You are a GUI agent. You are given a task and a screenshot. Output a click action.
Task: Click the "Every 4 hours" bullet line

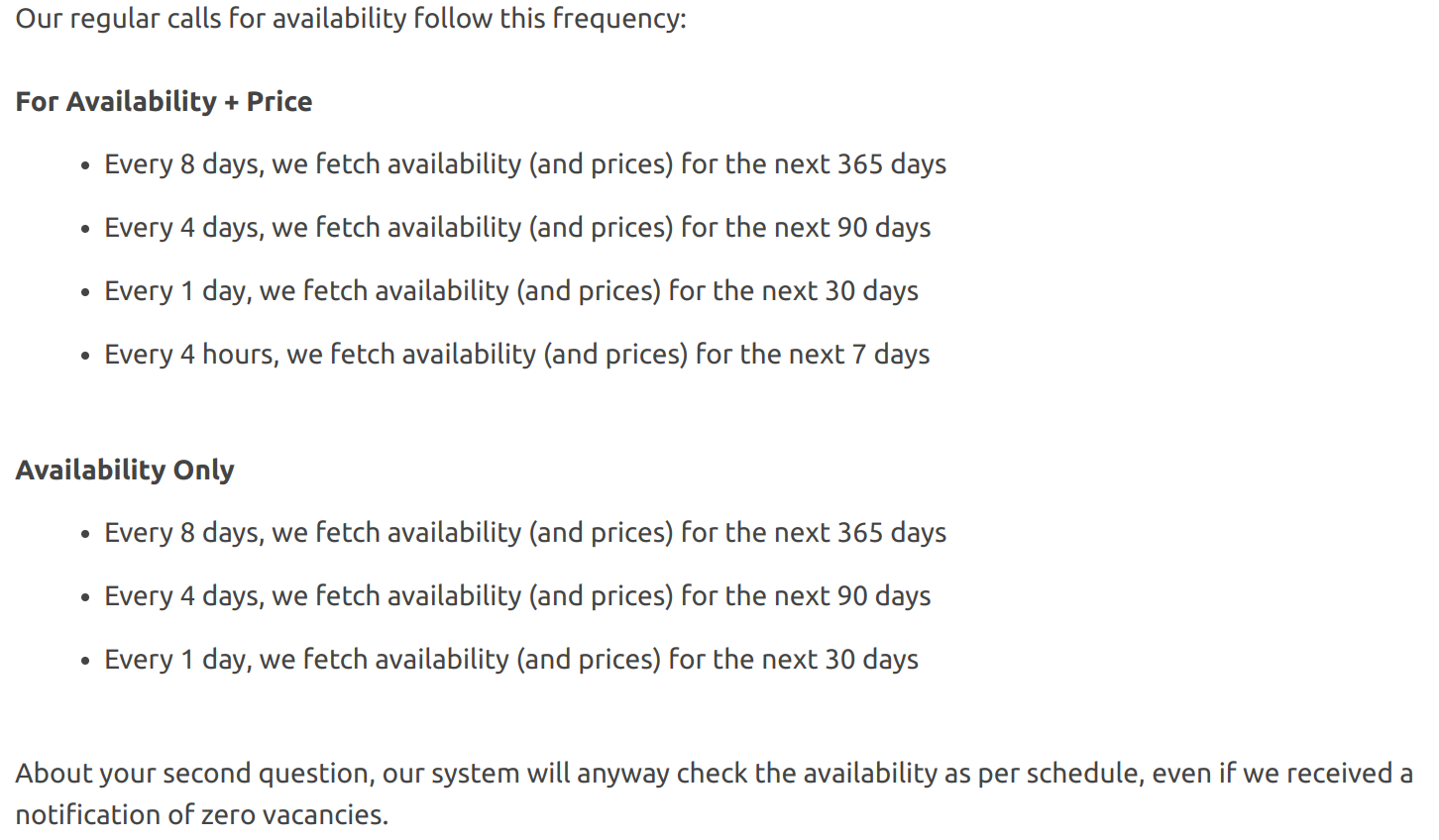(x=516, y=355)
